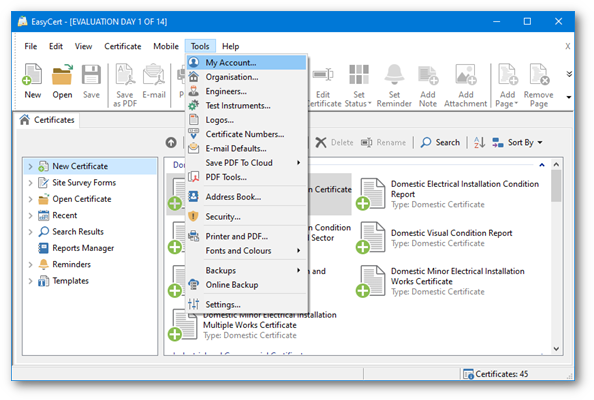The image size is (594, 400).
Task: Click the Search button
Action: click(440, 142)
